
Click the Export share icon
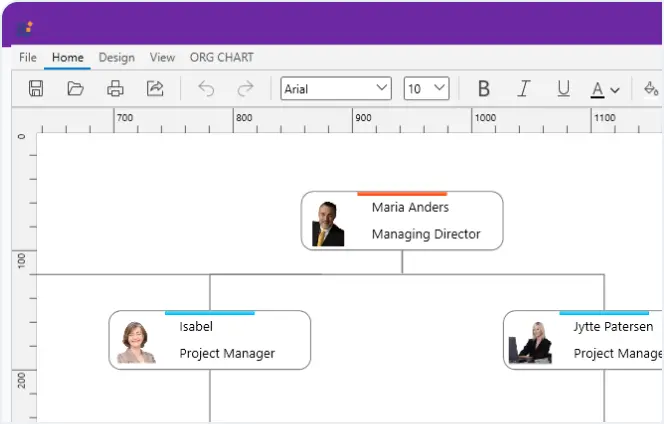point(155,88)
